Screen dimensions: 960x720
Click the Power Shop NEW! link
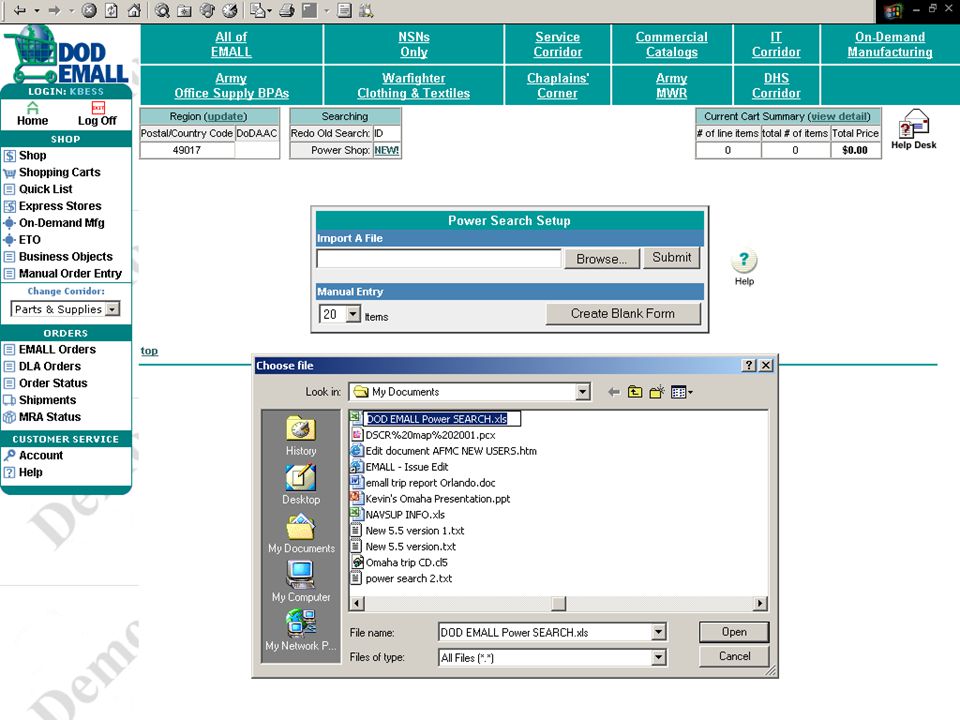[x=386, y=150]
